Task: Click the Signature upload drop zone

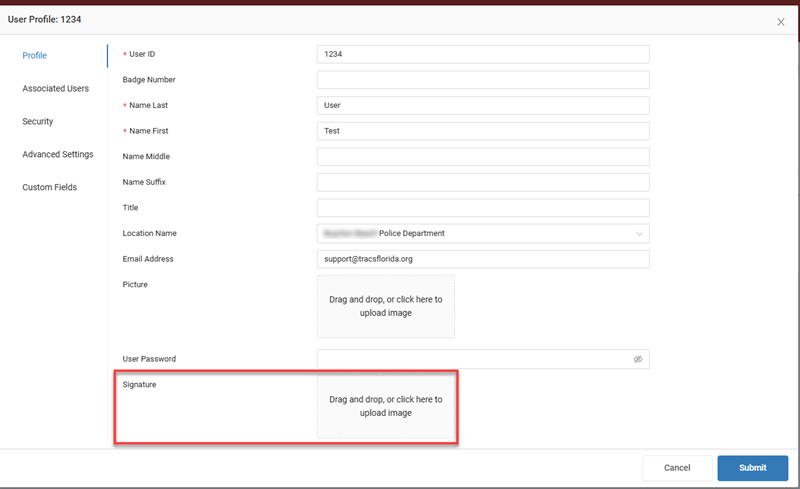Action: [x=386, y=406]
